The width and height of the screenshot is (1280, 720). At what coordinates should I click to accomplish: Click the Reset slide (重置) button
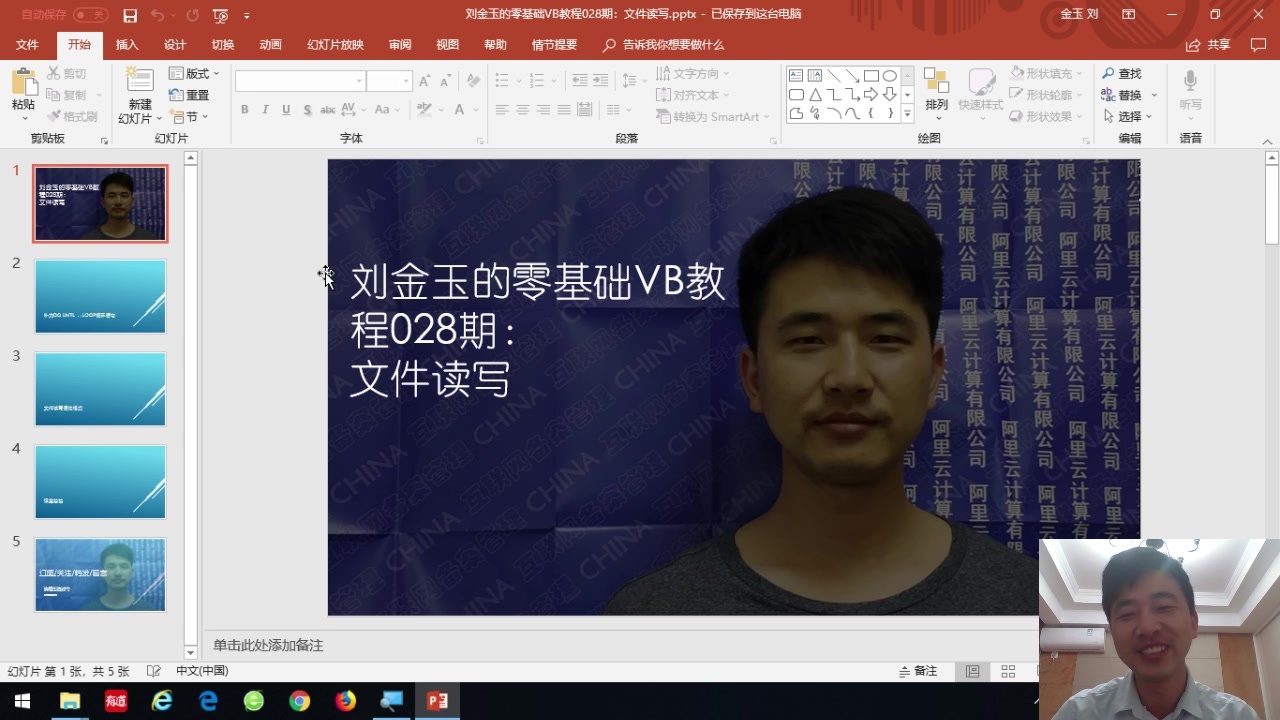[x=189, y=95]
